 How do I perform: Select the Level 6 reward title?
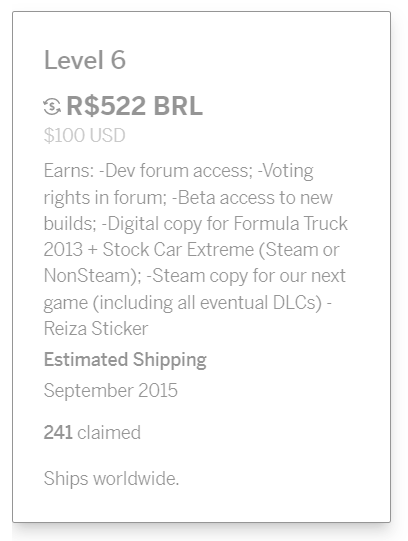[85, 60]
